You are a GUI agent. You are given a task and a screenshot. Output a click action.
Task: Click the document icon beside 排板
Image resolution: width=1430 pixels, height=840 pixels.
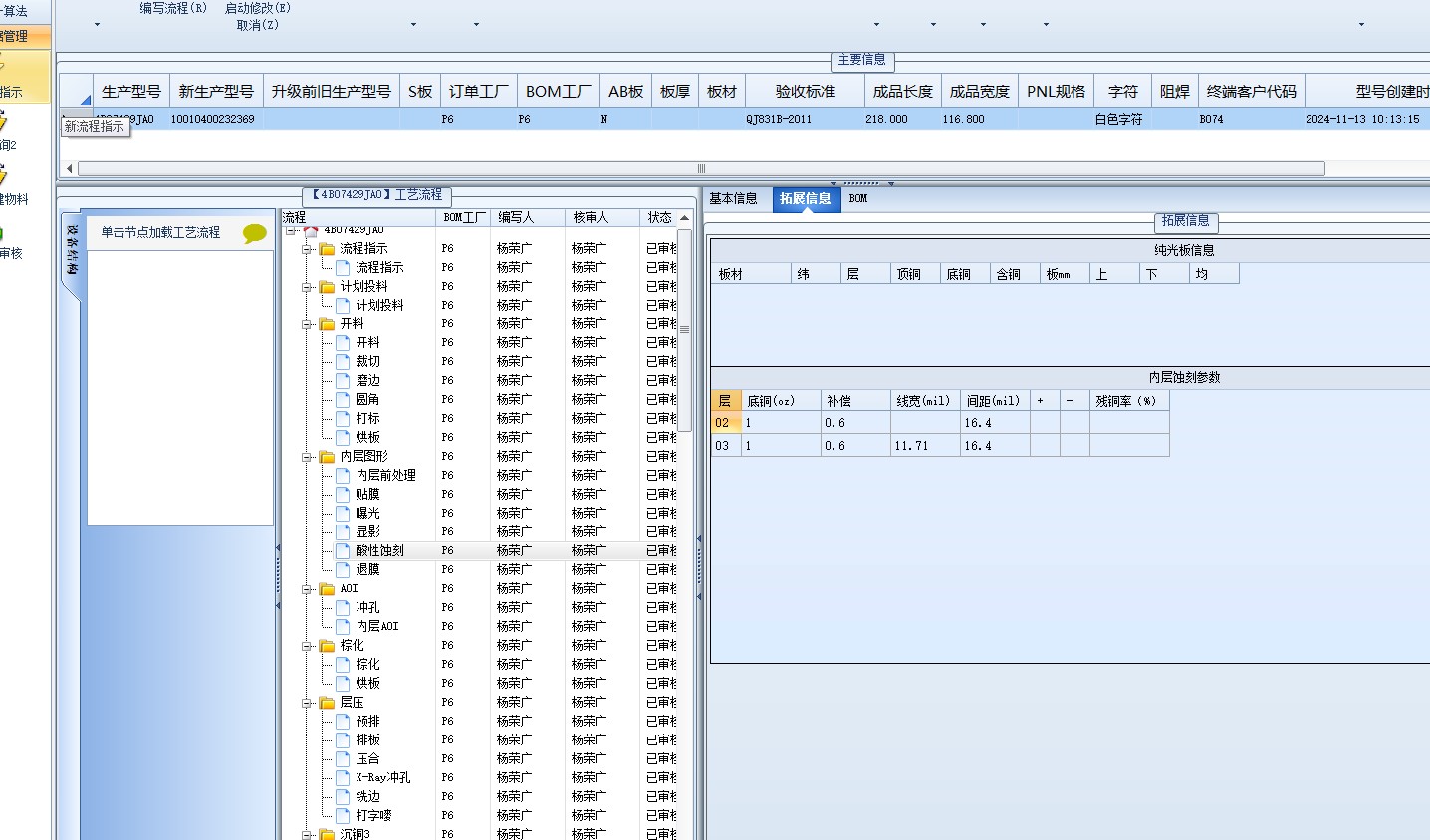(343, 740)
